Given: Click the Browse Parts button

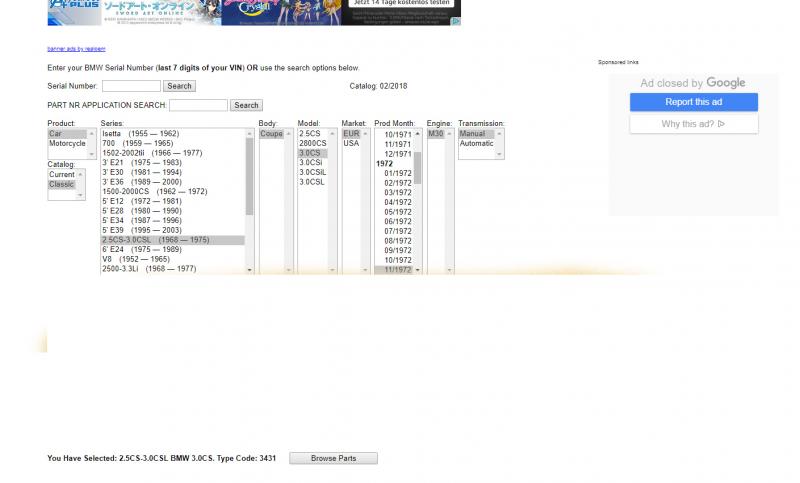Looking at the screenshot, I should coord(333,458).
